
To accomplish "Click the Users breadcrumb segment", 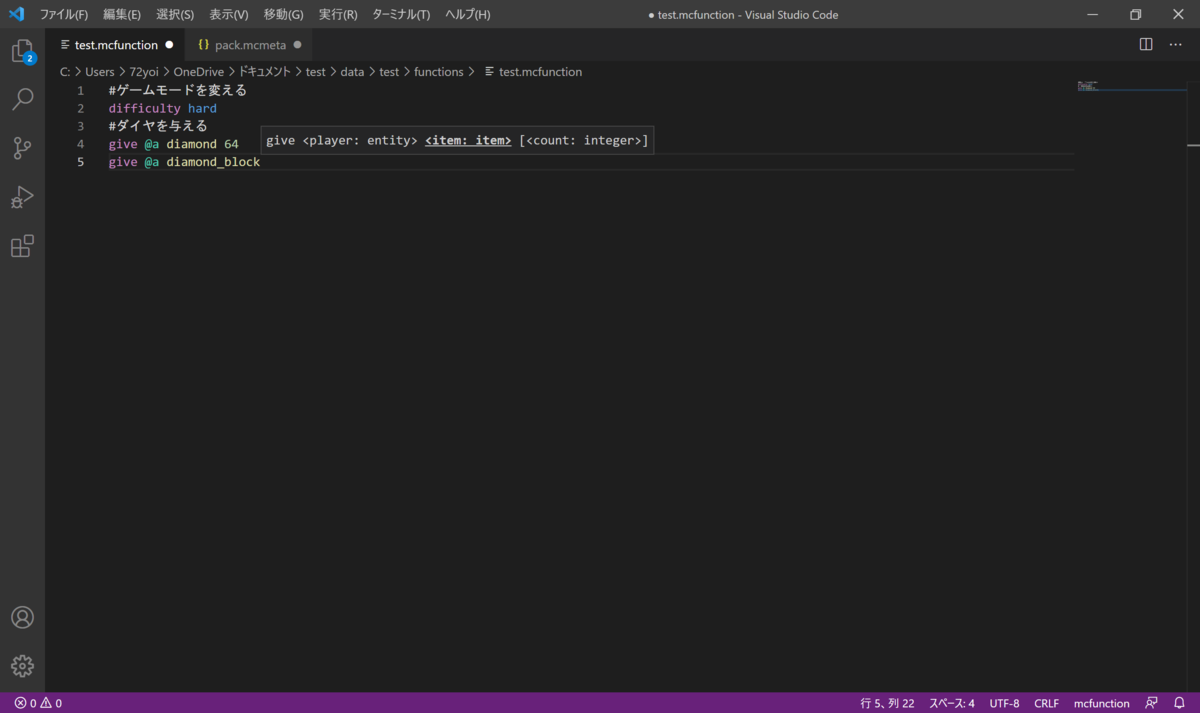I will coord(100,72).
